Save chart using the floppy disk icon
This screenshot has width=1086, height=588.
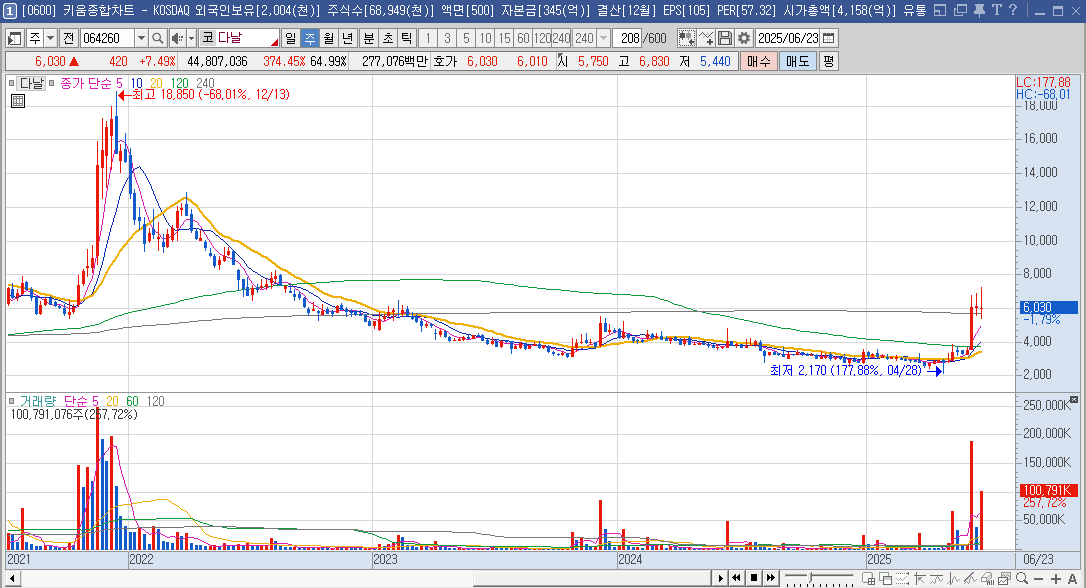pos(724,38)
